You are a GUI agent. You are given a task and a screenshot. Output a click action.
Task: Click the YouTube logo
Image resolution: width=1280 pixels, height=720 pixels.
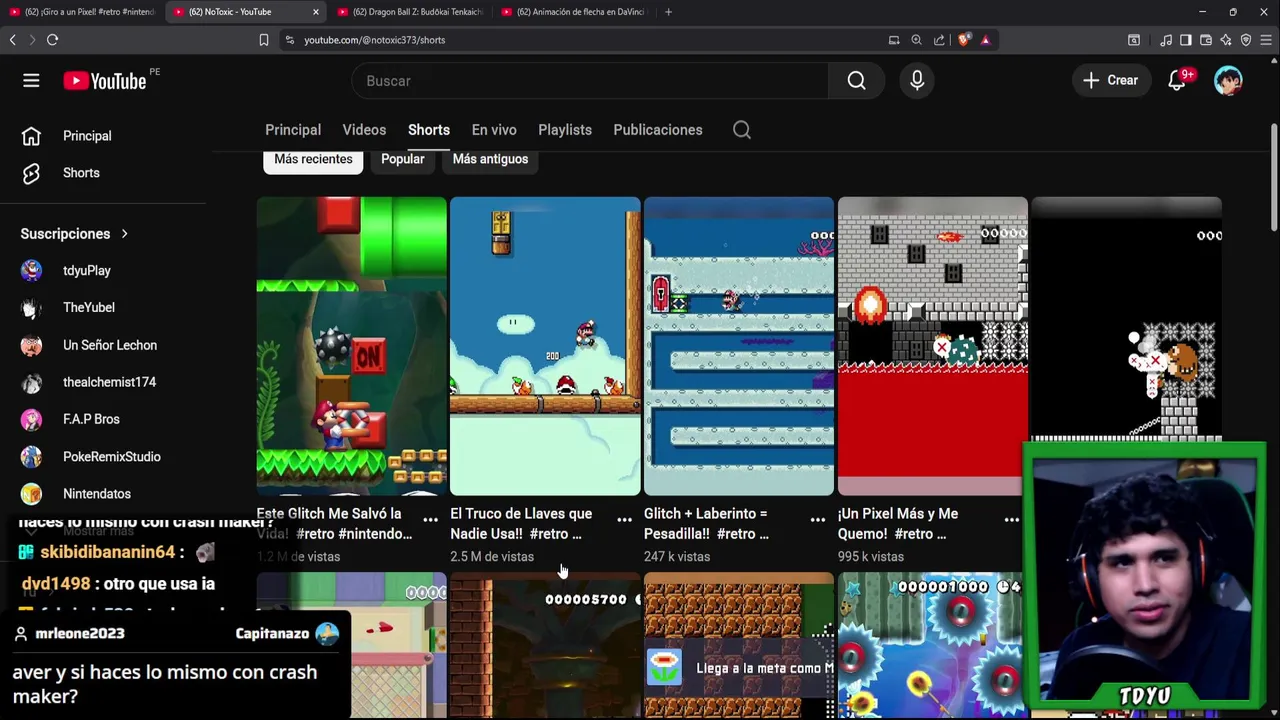click(x=105, y=81)
